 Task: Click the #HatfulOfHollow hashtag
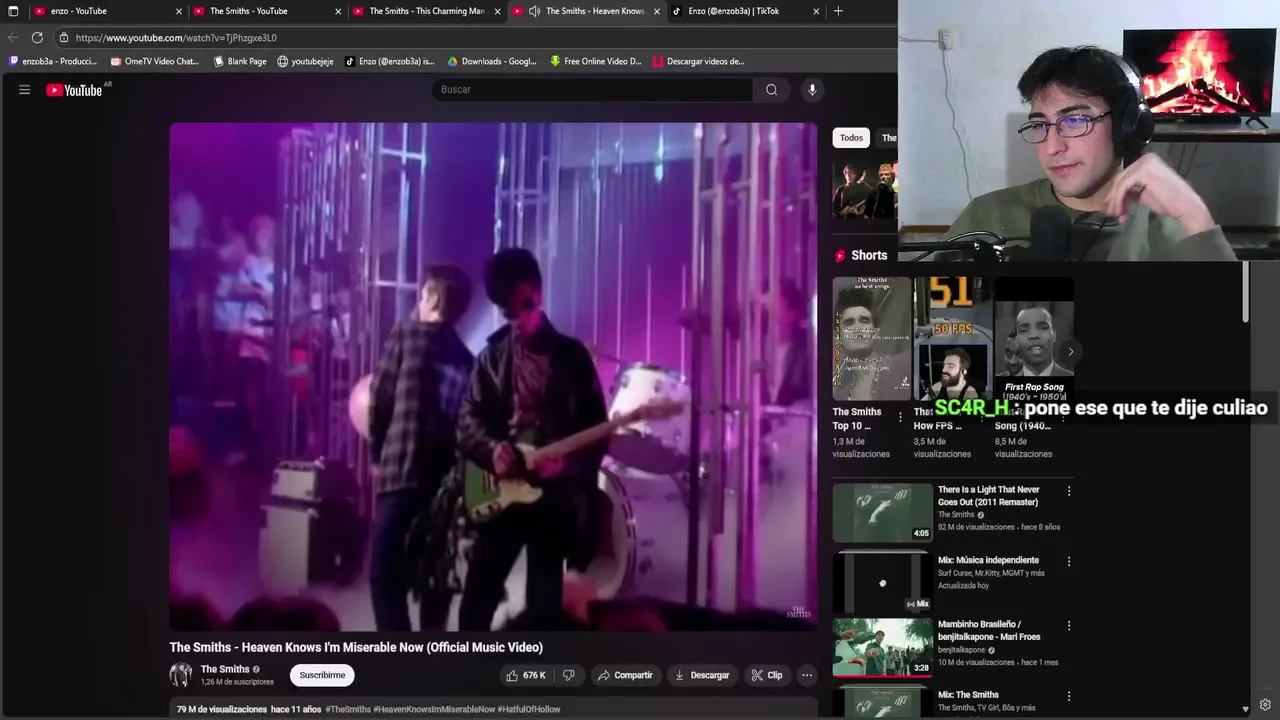pyautogui.click(x=529, y=709)
